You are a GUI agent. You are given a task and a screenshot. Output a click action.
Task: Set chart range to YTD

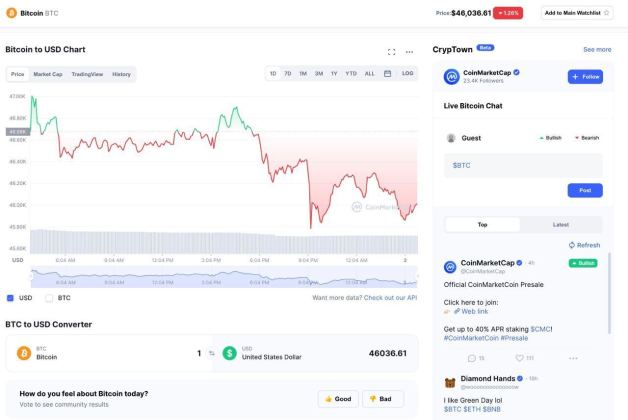[351, 74]
